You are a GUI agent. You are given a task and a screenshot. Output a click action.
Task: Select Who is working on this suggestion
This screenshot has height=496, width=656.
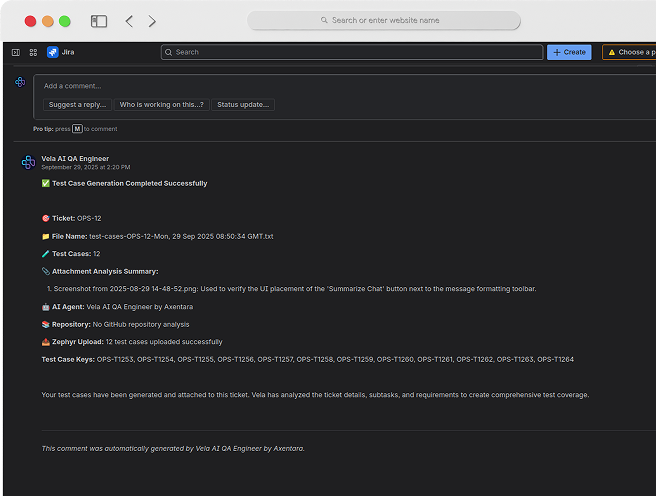tap(161, 105)
